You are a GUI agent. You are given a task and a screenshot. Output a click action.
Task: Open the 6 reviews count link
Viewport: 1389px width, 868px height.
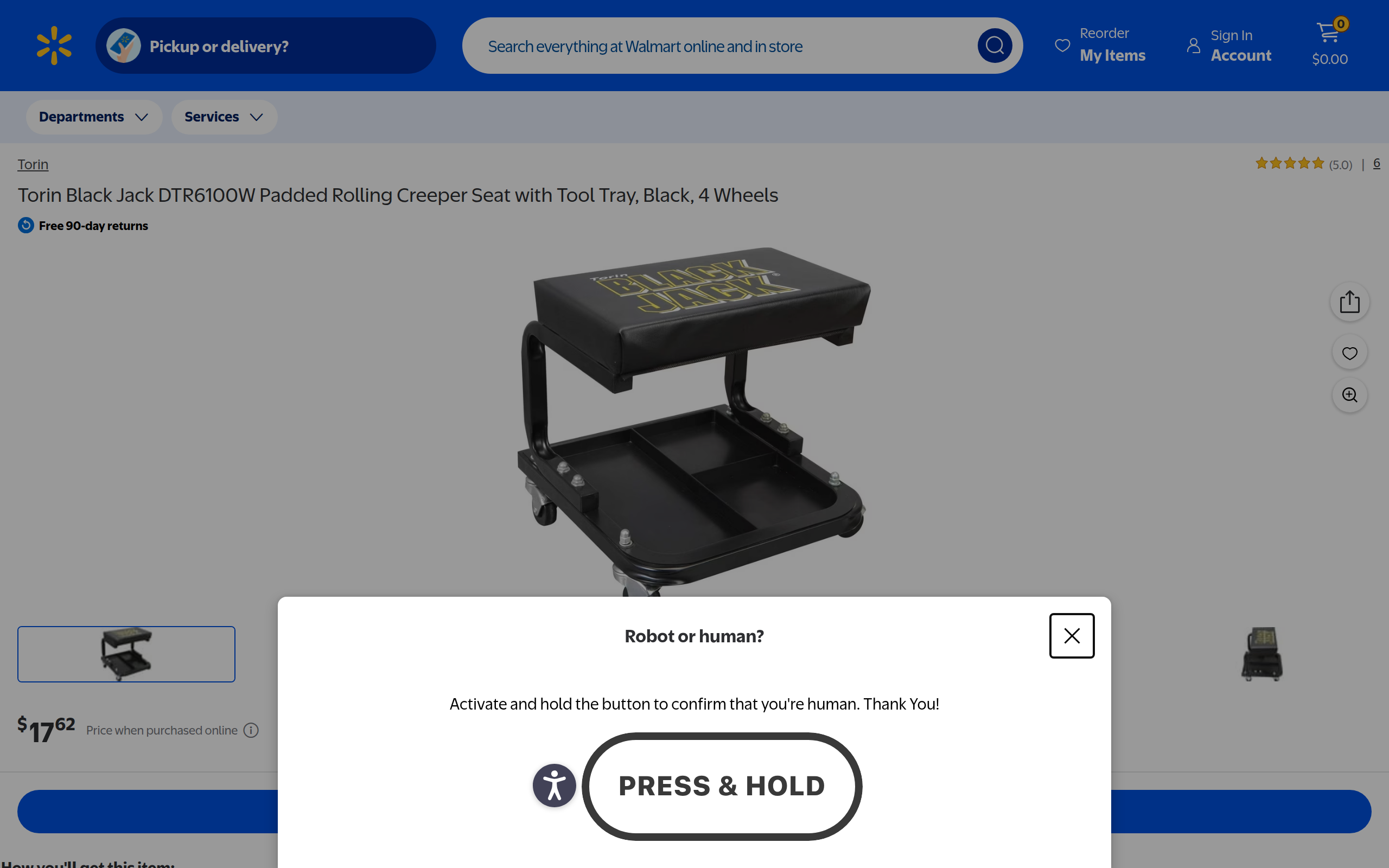point(1377,164)
